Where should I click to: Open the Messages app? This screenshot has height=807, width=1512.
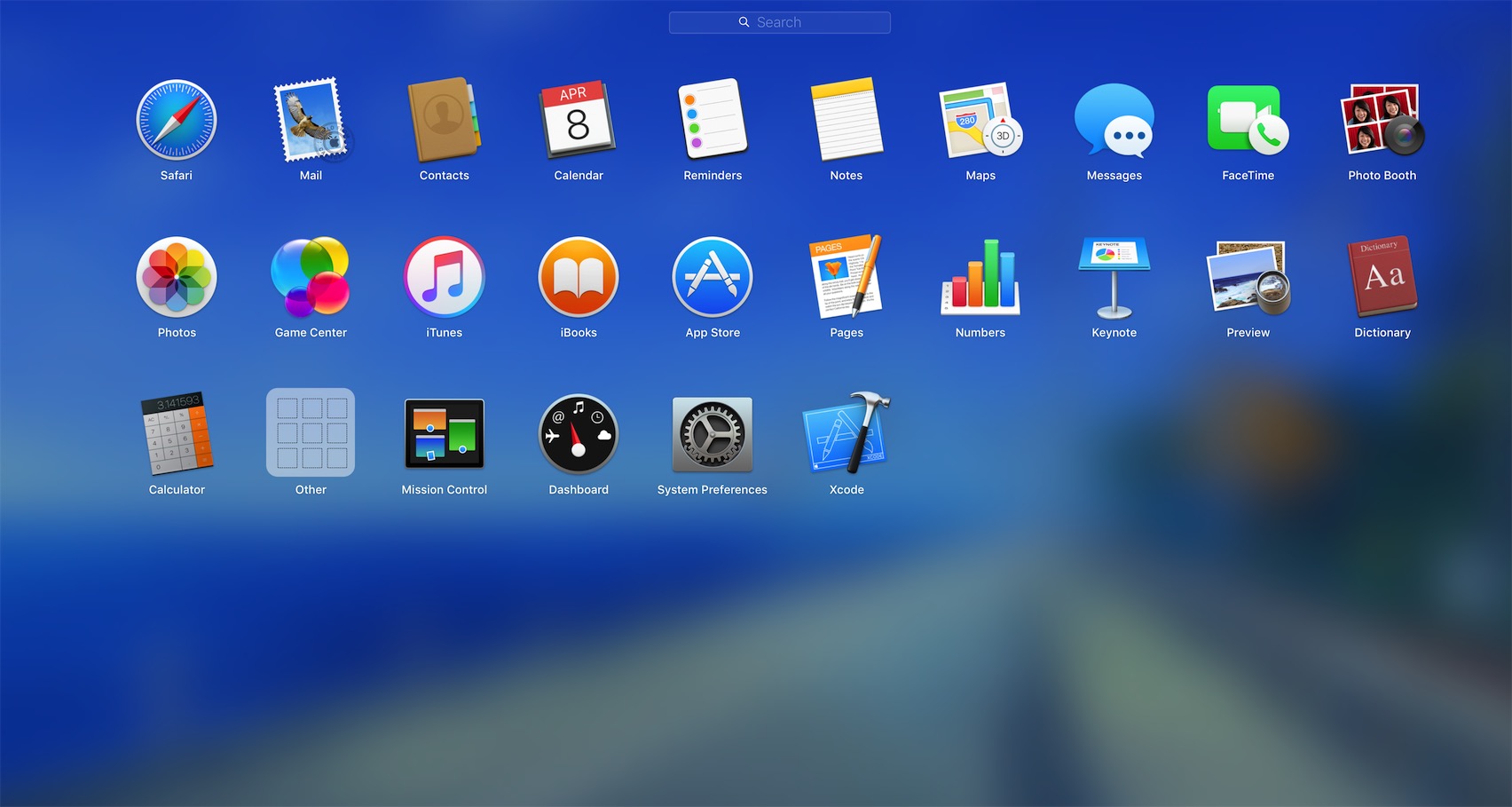point(1114,120)
